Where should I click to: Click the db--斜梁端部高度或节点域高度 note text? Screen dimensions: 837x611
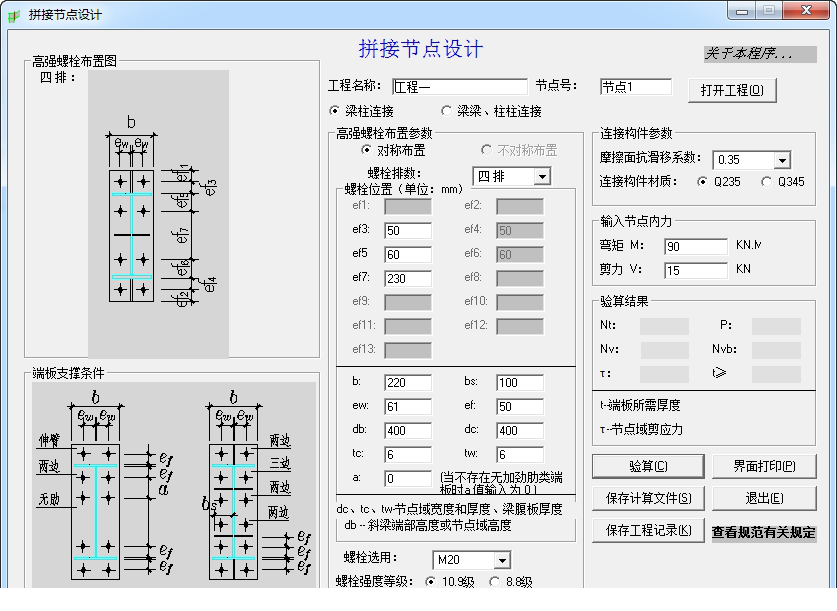(428, 526)
